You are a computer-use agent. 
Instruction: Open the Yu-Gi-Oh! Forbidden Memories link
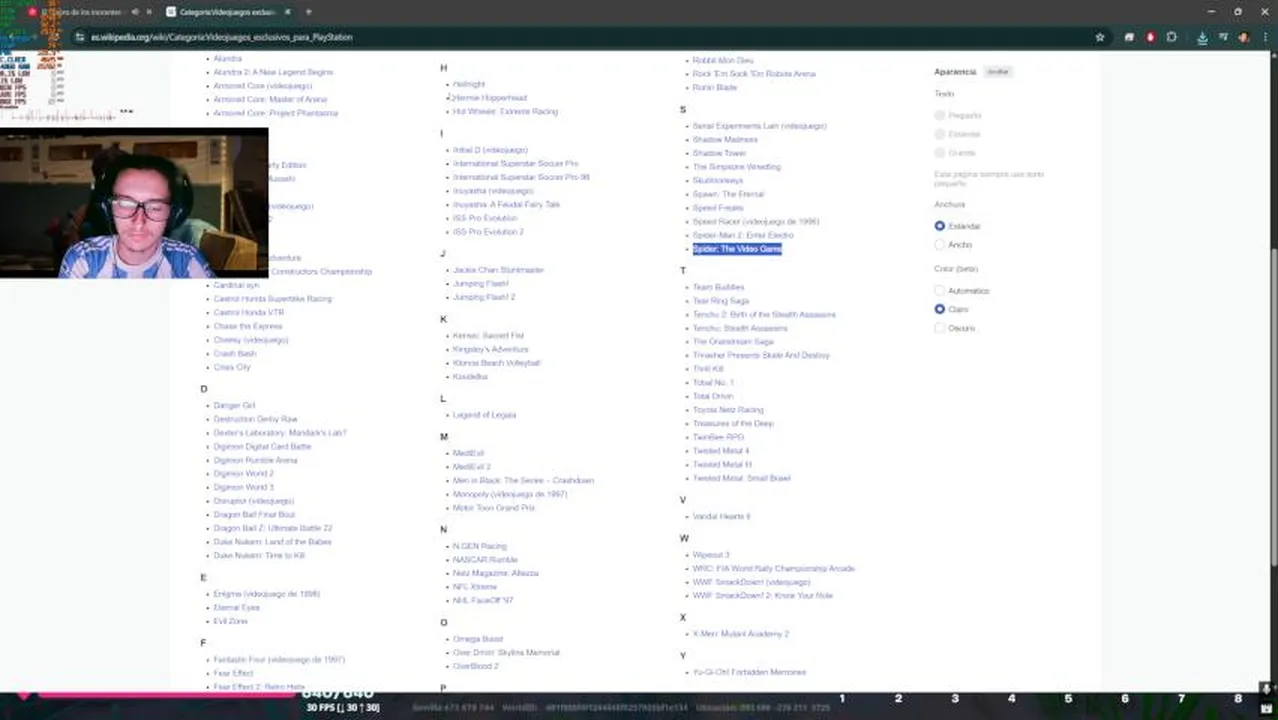click(749, 673)
